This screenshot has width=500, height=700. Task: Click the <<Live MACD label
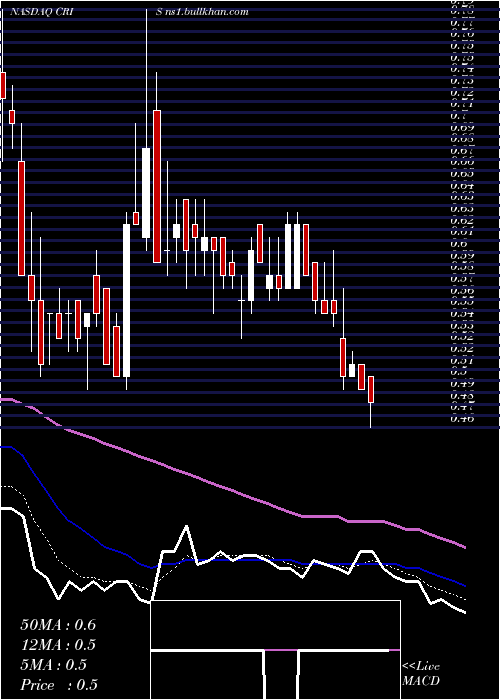click(421, 674)
